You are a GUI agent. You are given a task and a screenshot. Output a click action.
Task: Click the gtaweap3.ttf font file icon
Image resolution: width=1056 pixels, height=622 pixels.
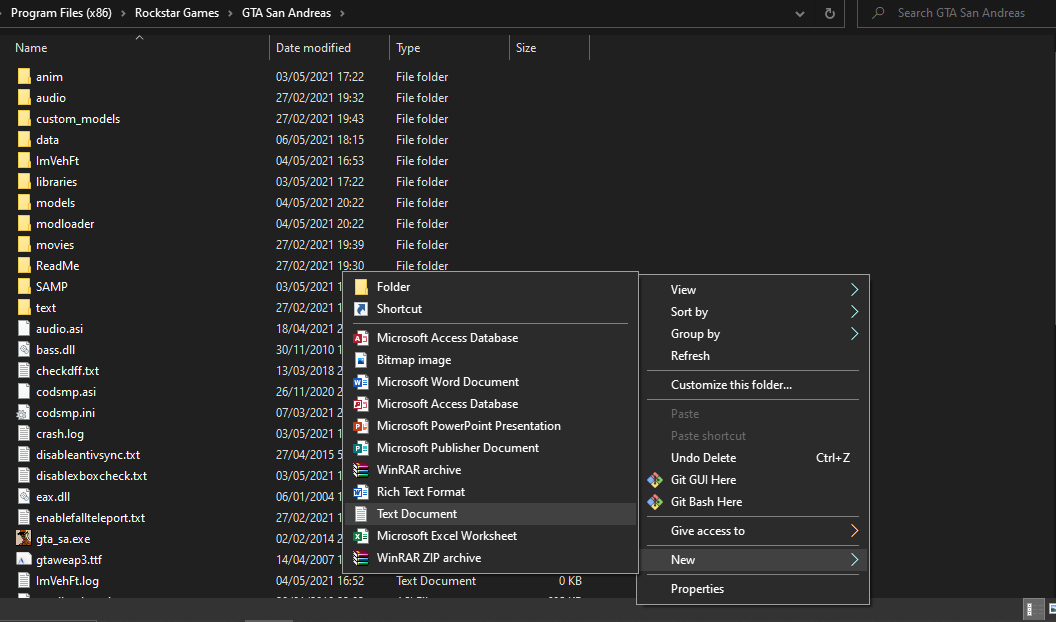[24, 559]
